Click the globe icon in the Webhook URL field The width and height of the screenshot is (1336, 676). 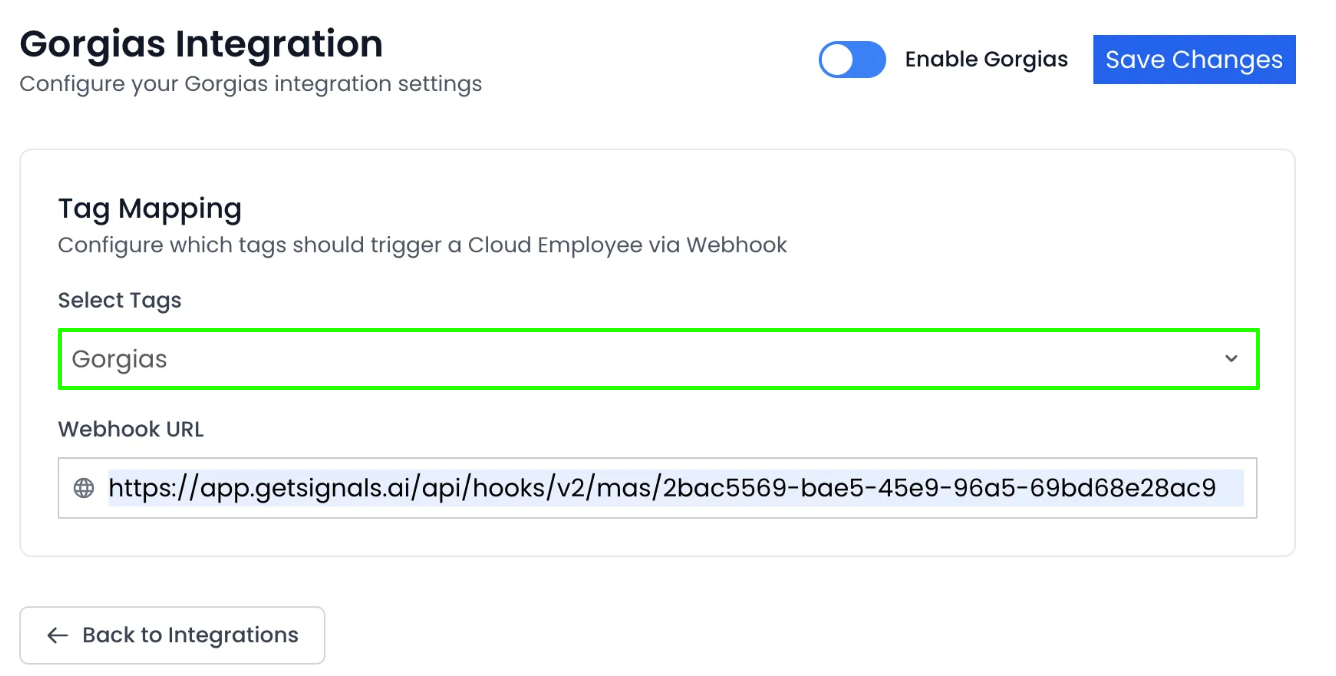[x=84, y=488]
